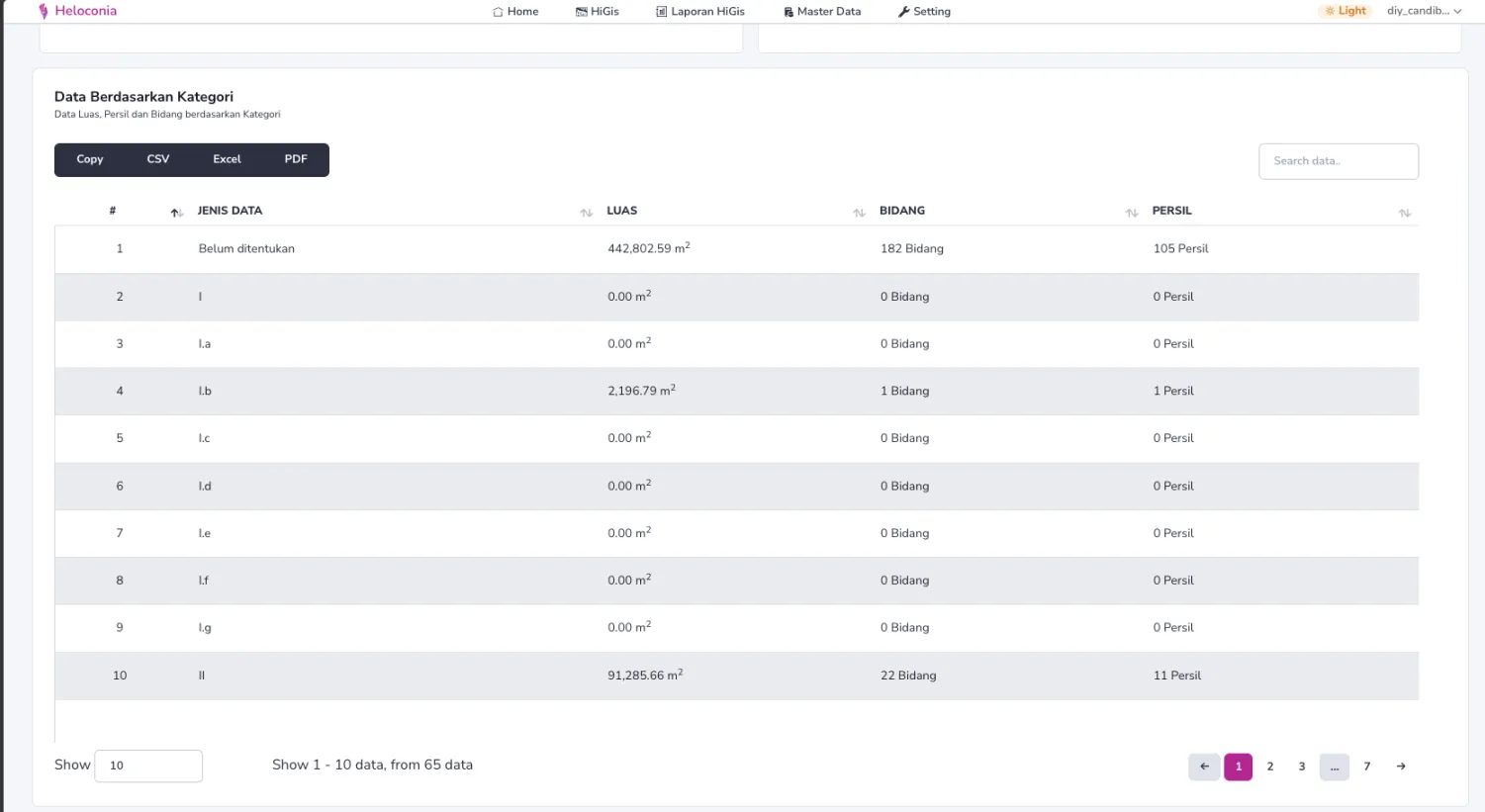
Task: Sort table by the # column arrows
Action: (x=176, y=213)
